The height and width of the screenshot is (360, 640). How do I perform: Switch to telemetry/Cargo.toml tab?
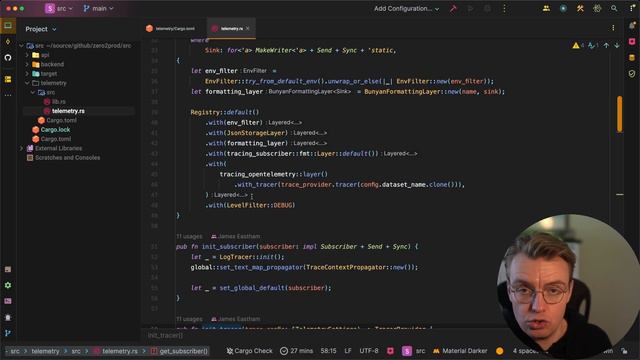(x=171, y=28)
